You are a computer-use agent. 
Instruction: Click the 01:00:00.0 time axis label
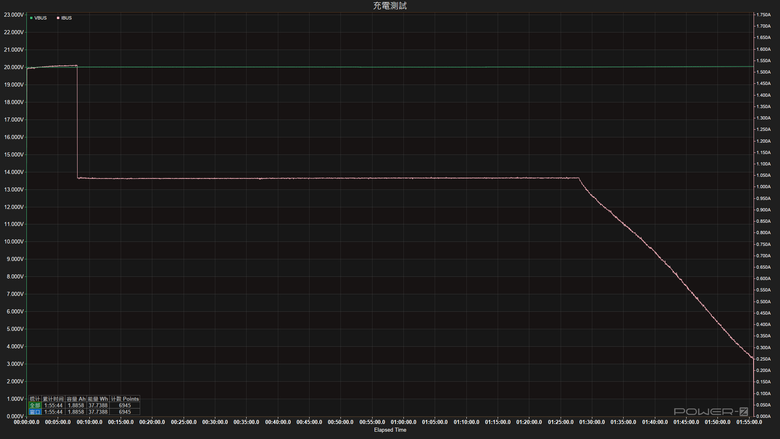pos(403,422)
